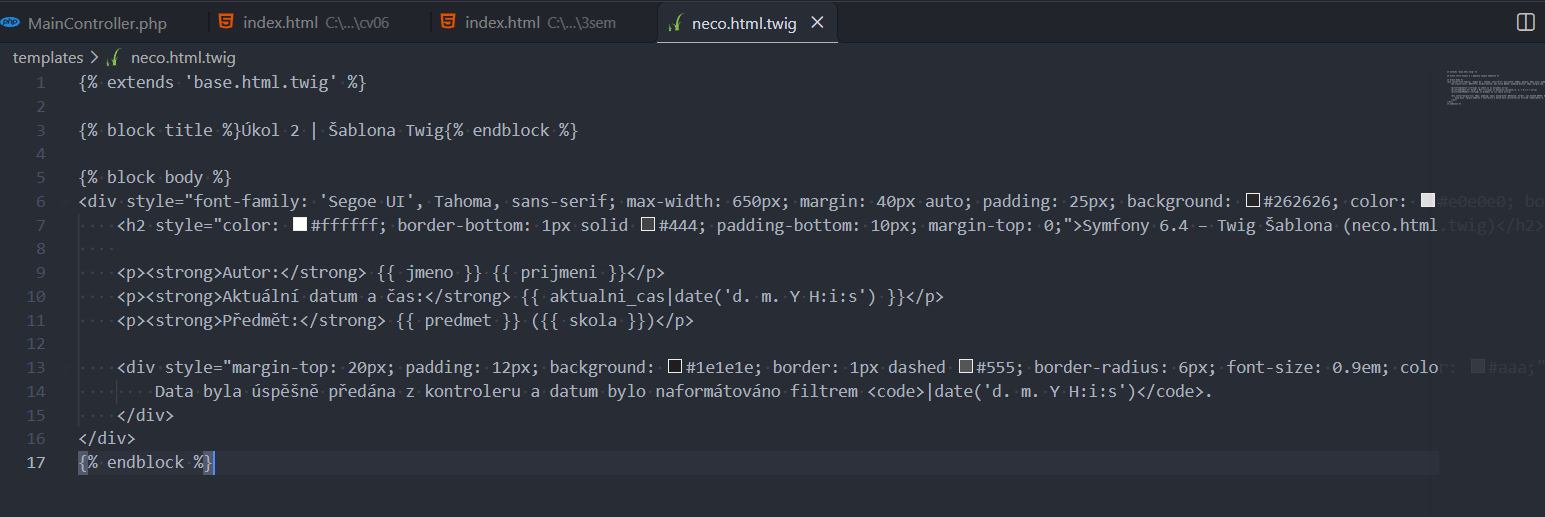Click the Twig leaf icon on neco.html.twig tab
The height and width of the screenshot is (517, 1545).
coord(676,22)
